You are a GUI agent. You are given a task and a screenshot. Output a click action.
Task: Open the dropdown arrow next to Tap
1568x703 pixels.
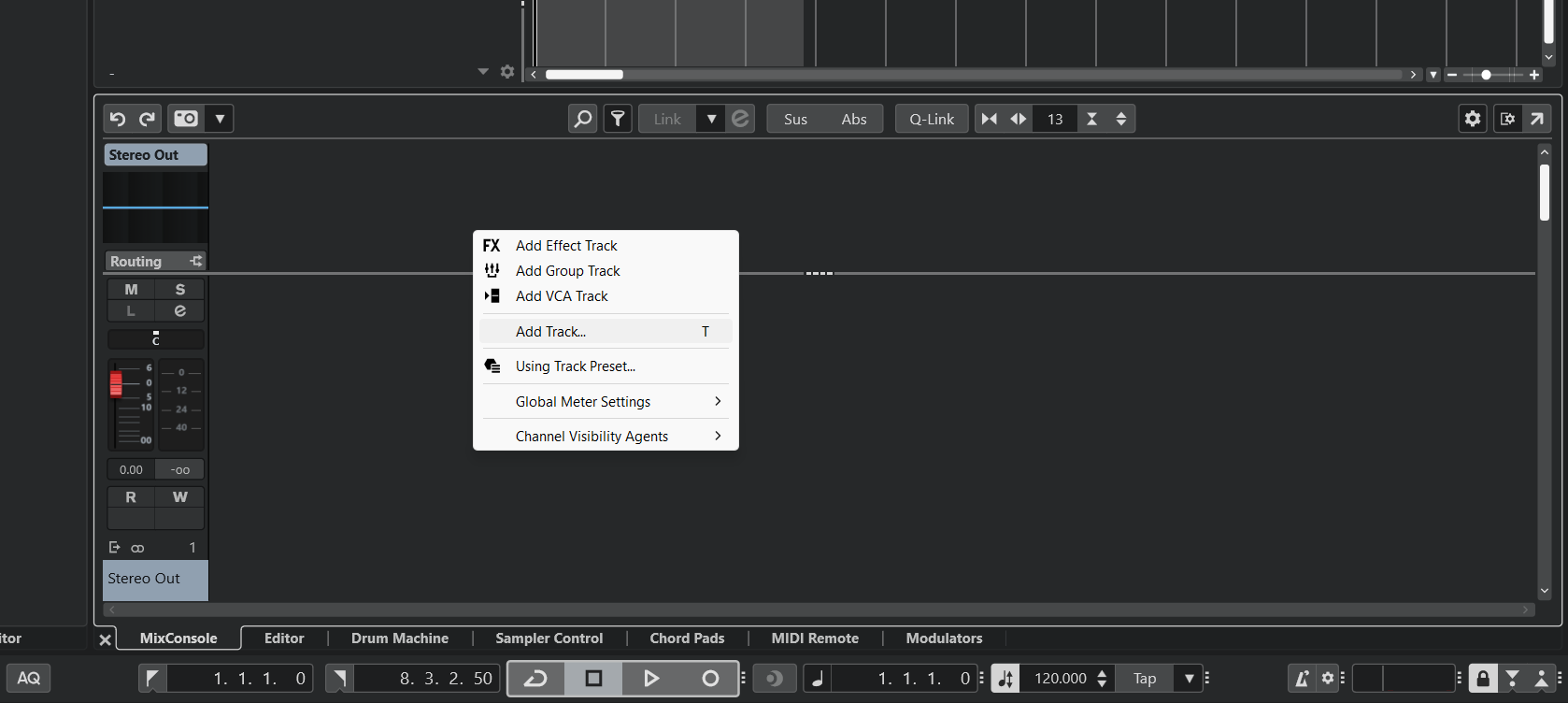[x=1189, y=679]
